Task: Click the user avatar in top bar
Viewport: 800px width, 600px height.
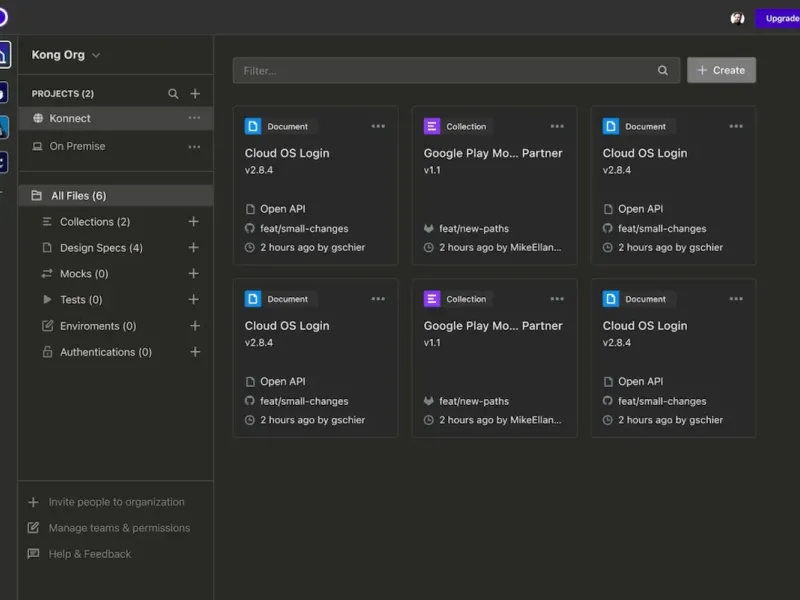Action: (737, 18)
